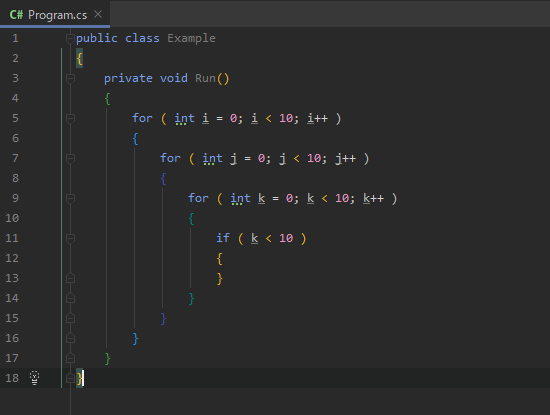The width and height of the screenshot is (550, 415).
Task: Click the closing brace on line 15
Action: 163,319
